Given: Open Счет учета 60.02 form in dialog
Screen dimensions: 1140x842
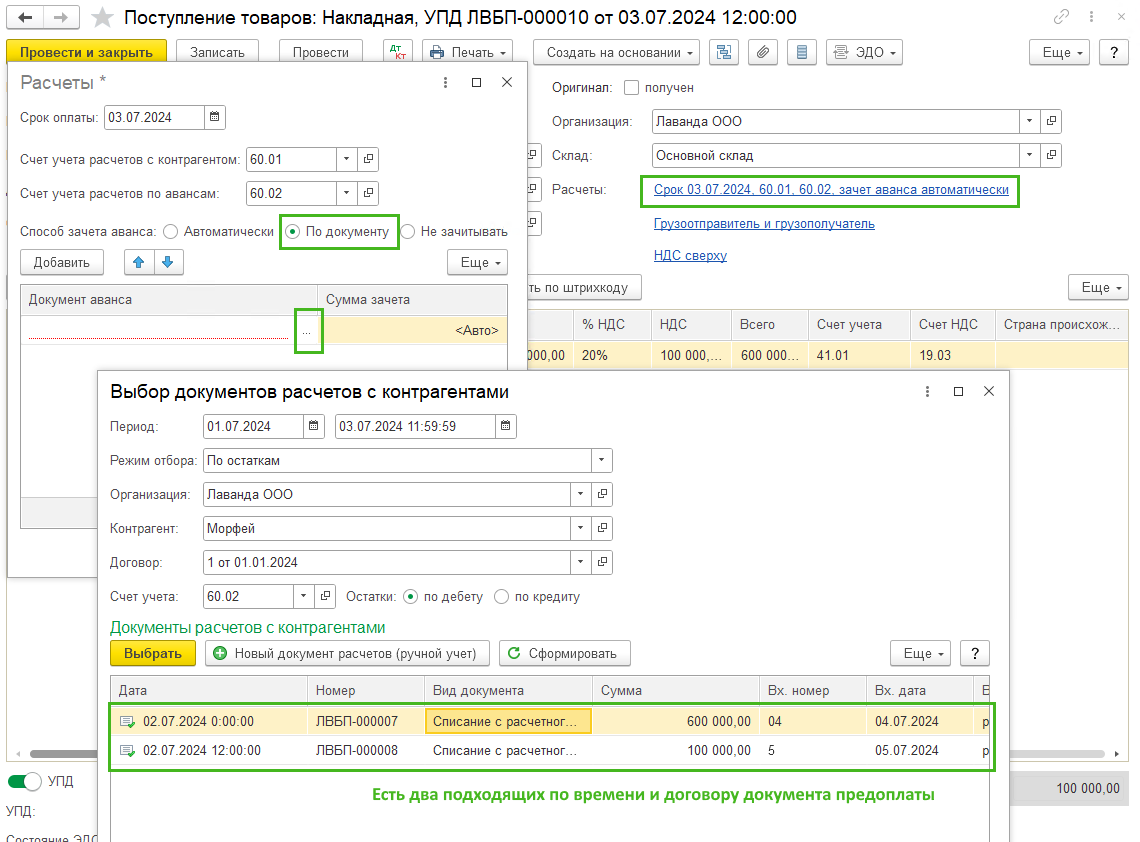Looking at the screenshot, I should point(325,596).
